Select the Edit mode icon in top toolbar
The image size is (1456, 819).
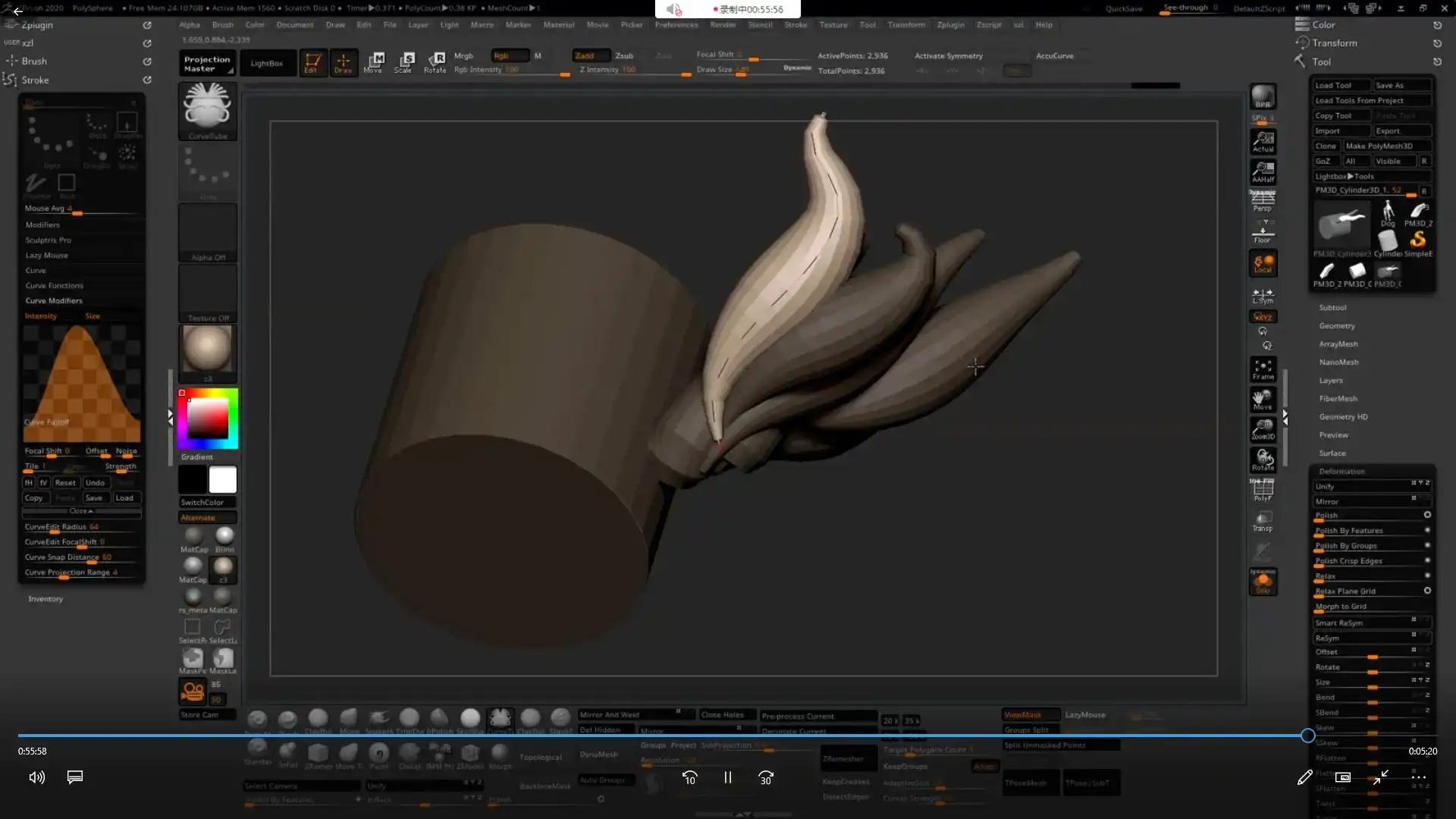click(313, 62)
